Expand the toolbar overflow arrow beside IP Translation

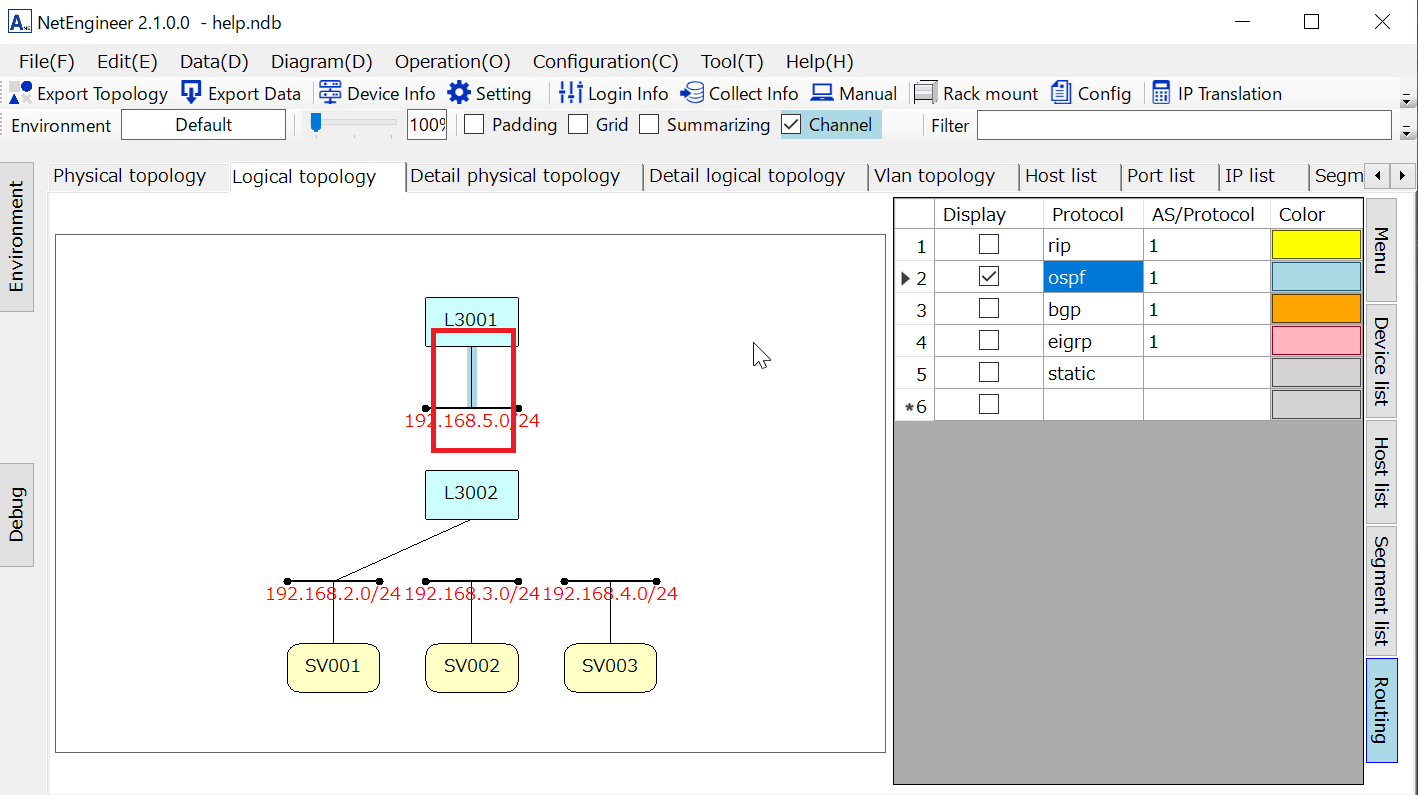(1406, 100)
